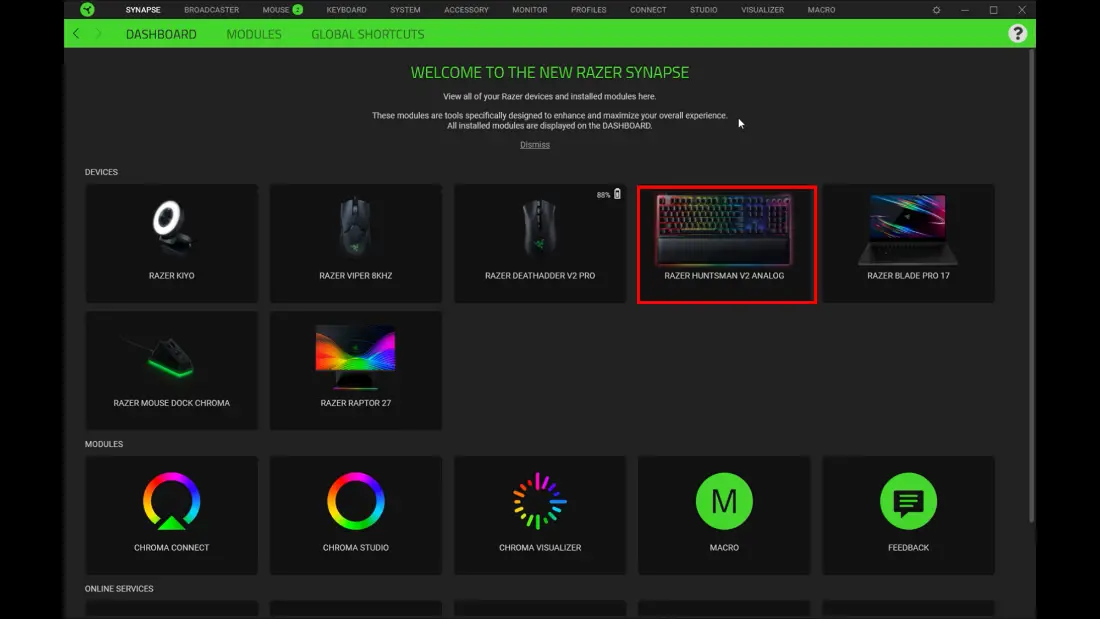
Task: Click the 'Welcome to the new Razer Synapse' title
Action: pyautogui.click(x=550, y=72)
